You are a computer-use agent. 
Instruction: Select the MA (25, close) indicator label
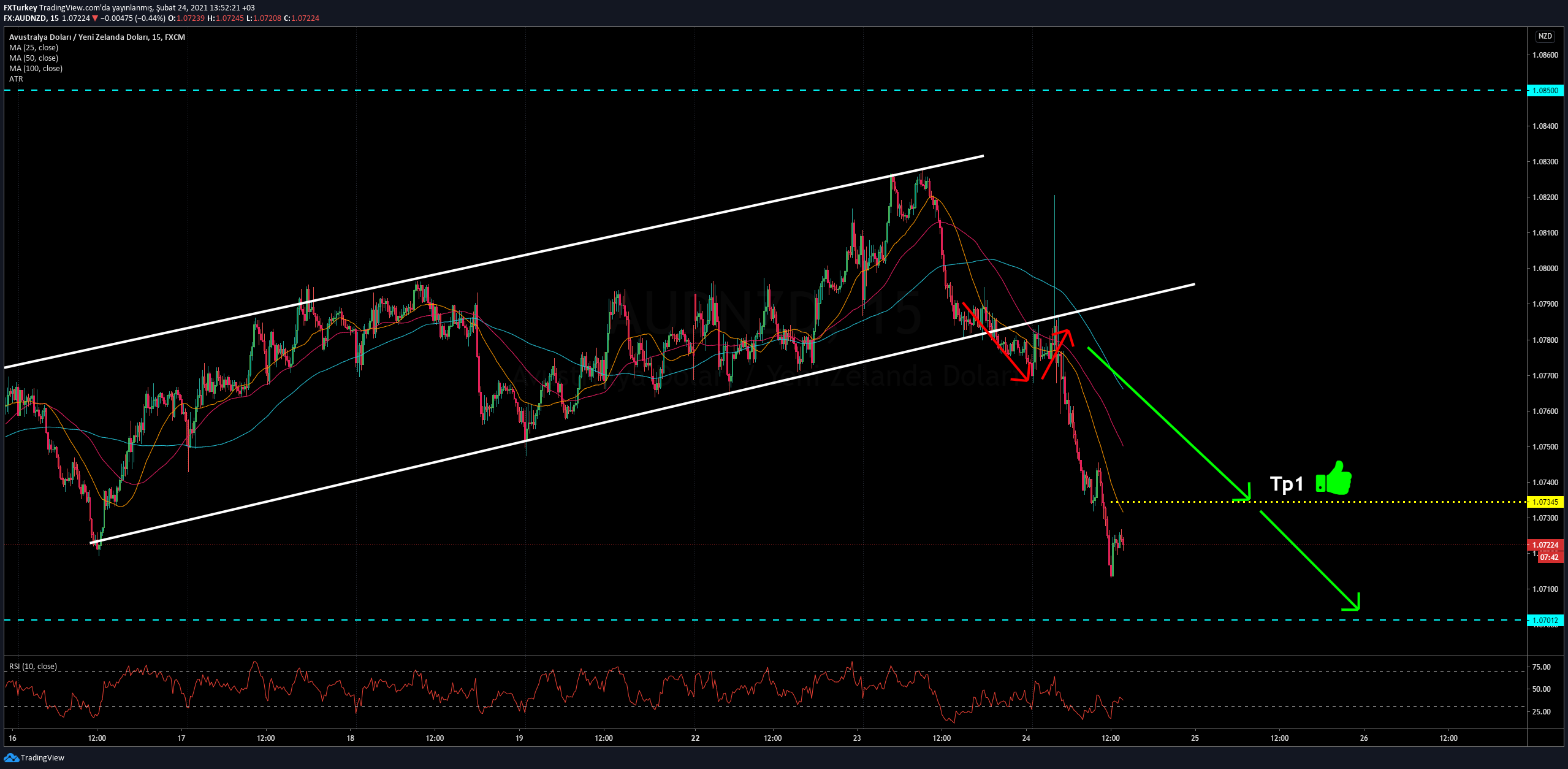34,47
